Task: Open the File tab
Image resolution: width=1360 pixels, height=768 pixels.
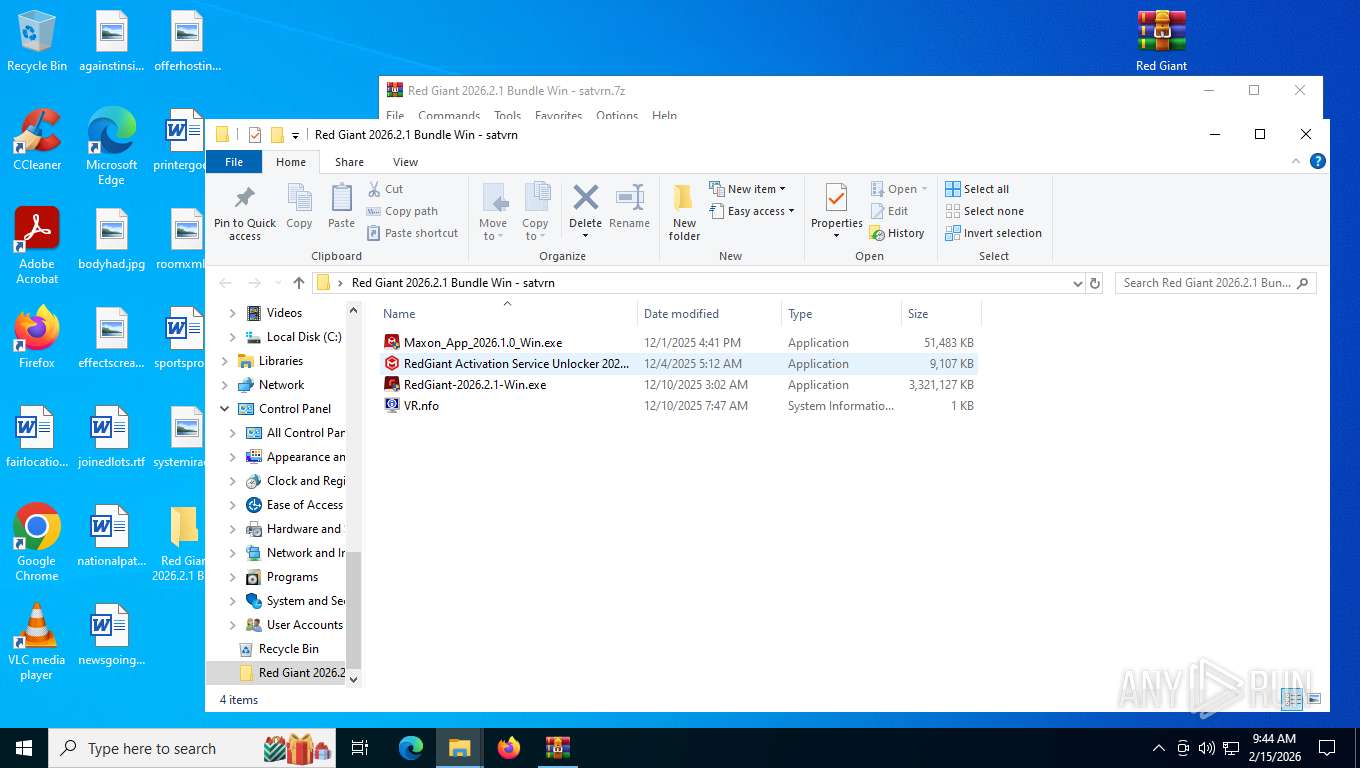Action: 234,162
